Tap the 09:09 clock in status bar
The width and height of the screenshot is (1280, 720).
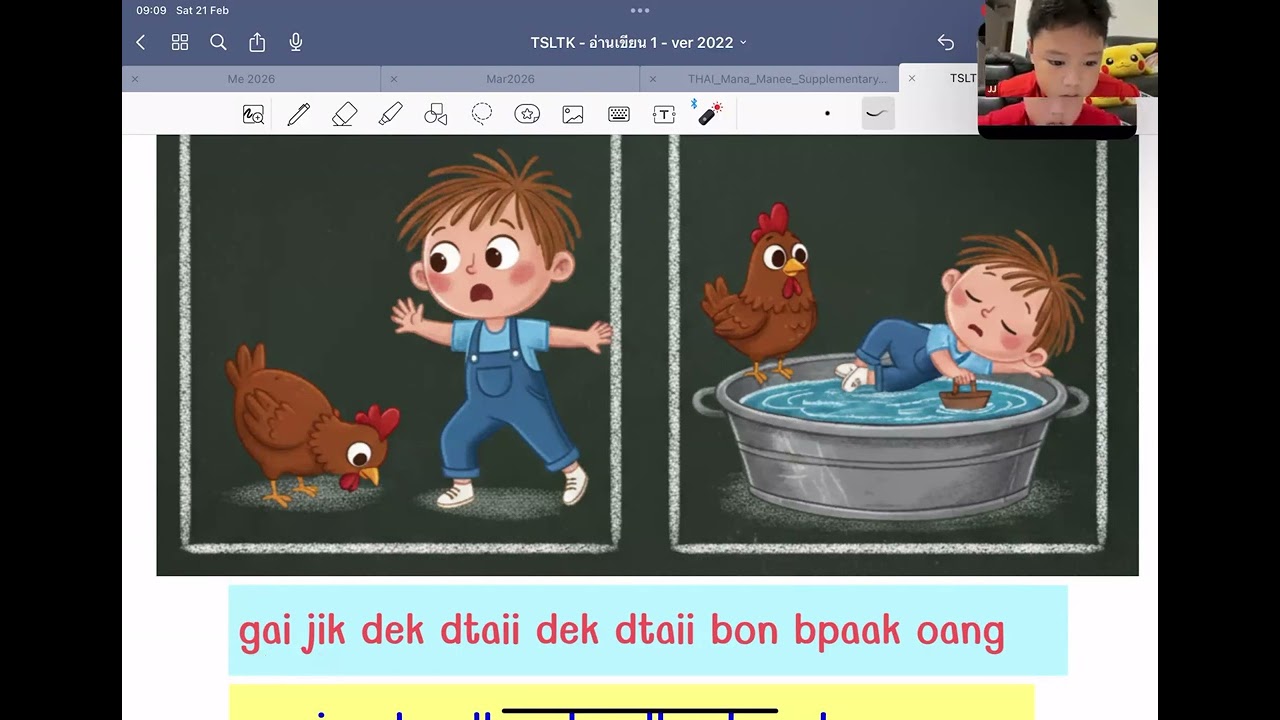pyautogui.click(x=151, y=10)
